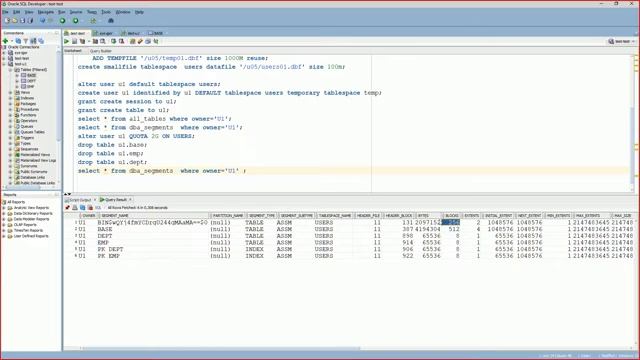Select Materialized Views tree item
Screen dimensions: 640x360
[x=35, y=155]
